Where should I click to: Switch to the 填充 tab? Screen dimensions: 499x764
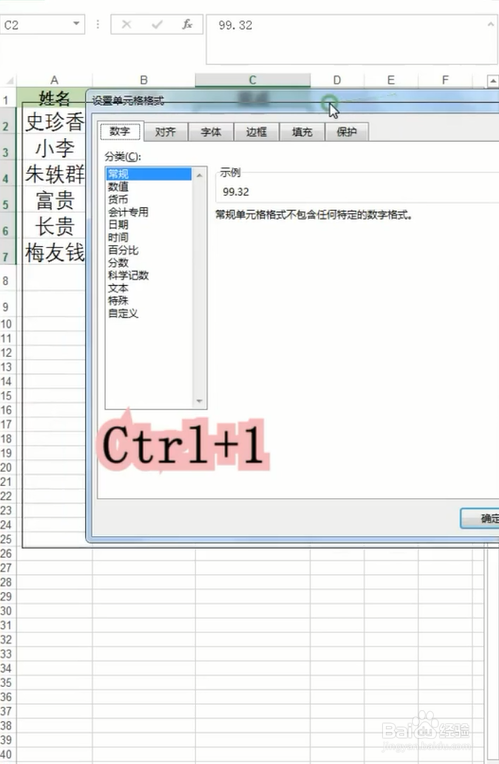point(302,132)
